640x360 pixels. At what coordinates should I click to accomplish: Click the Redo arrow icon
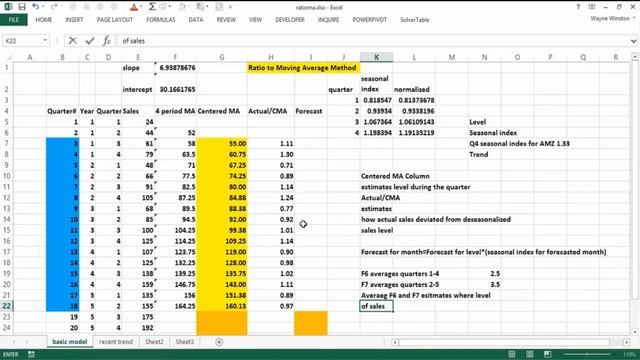coord(53,7)
